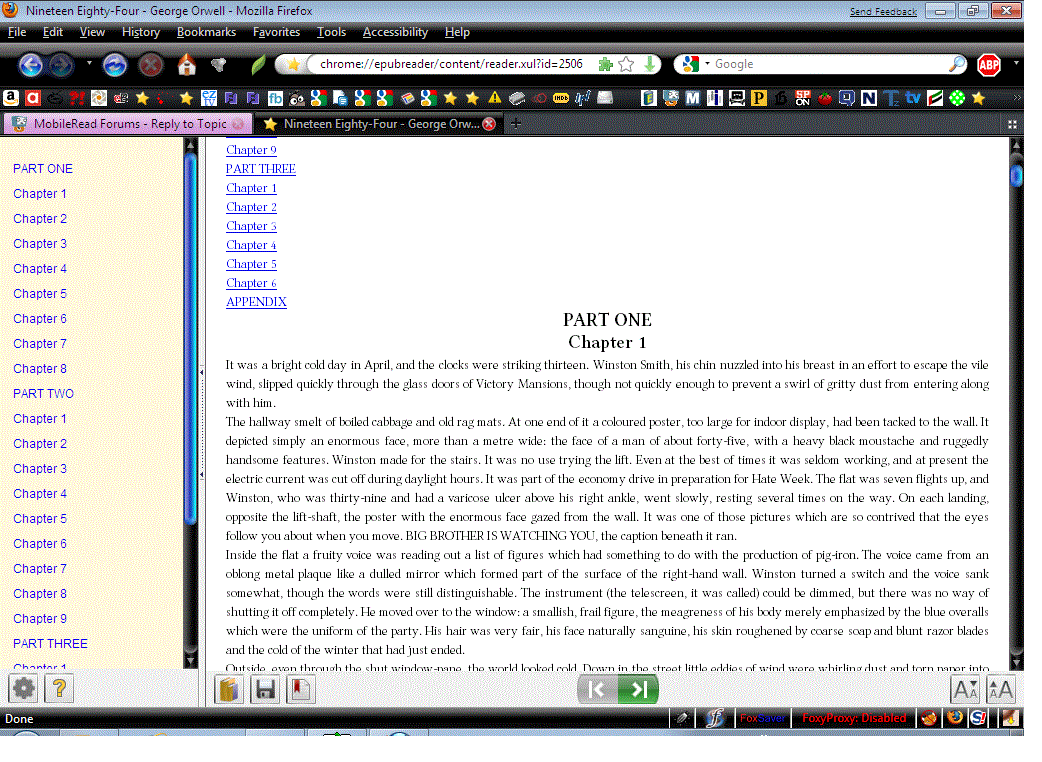
Task: Increase the reader font size
Action: pos(1001,689)
